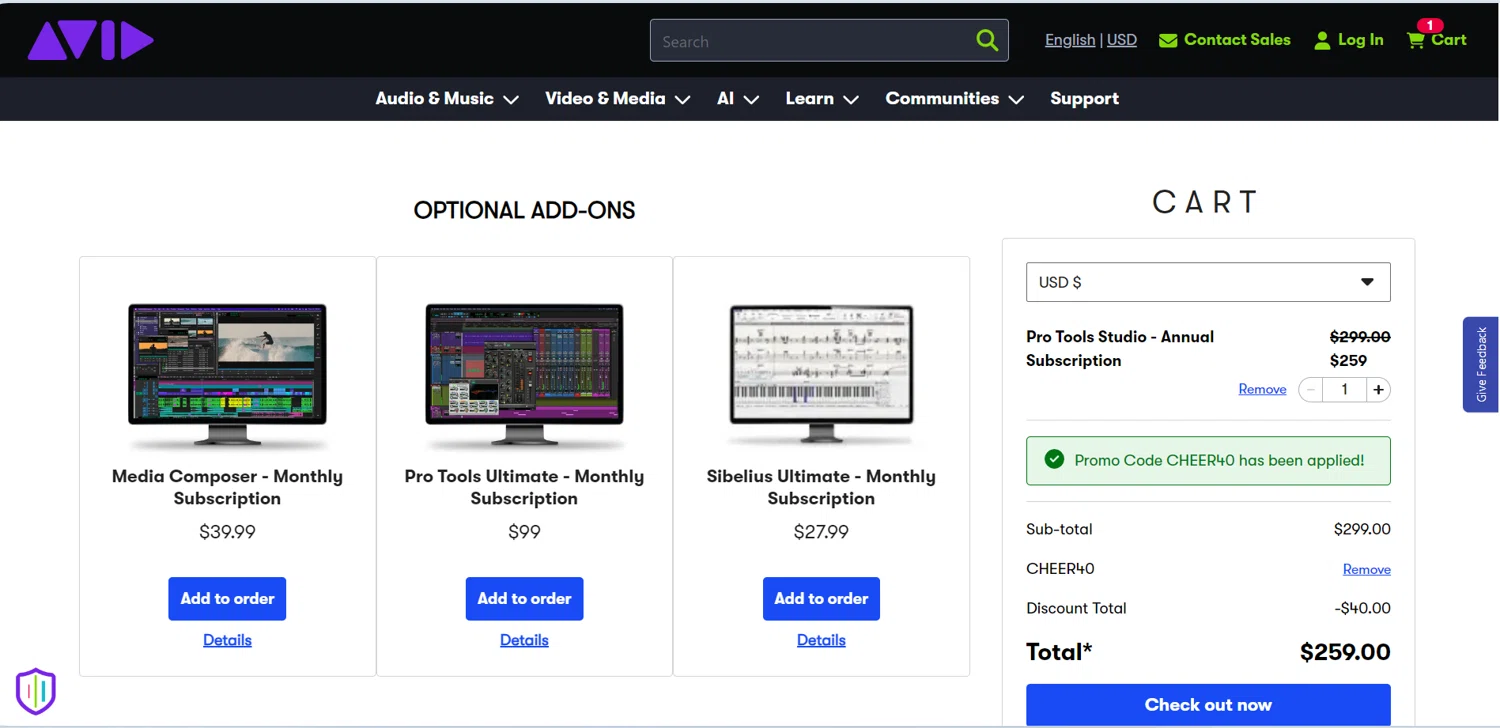Add Media Composer to order
The width and height of the screenshot is (1500, 728).
227,598
